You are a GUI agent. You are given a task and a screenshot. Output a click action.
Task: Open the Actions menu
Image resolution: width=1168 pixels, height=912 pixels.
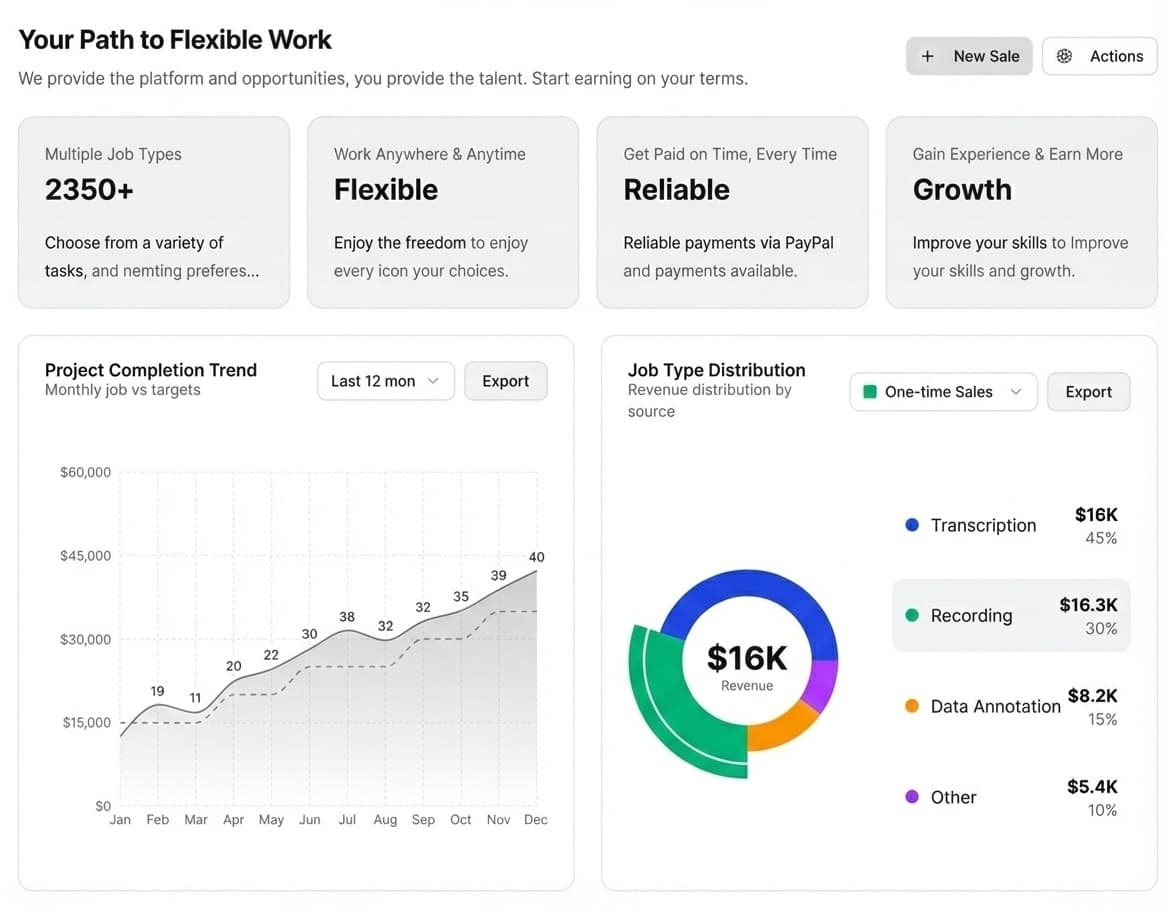1100,56
